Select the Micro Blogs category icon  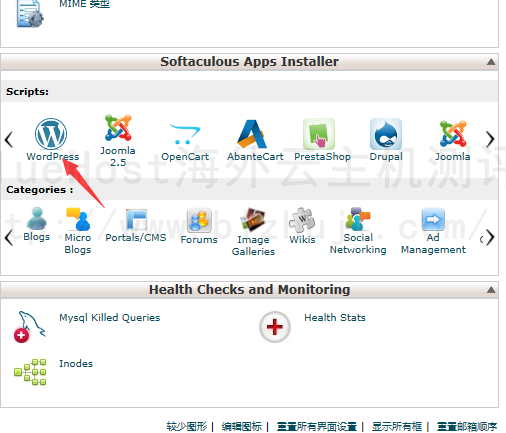78,219
